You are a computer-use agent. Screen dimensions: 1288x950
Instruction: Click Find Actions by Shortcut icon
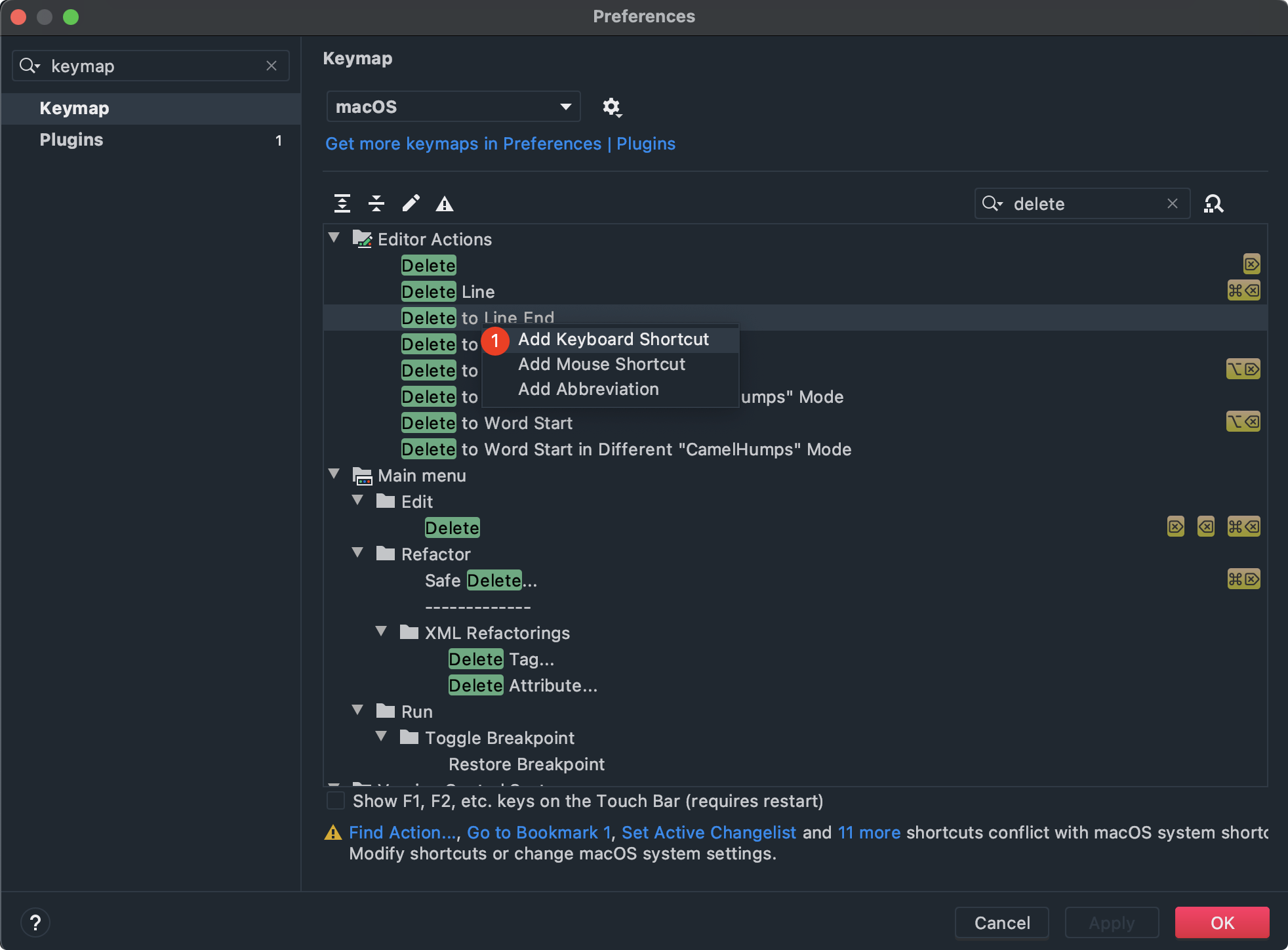click(1213, 204)
